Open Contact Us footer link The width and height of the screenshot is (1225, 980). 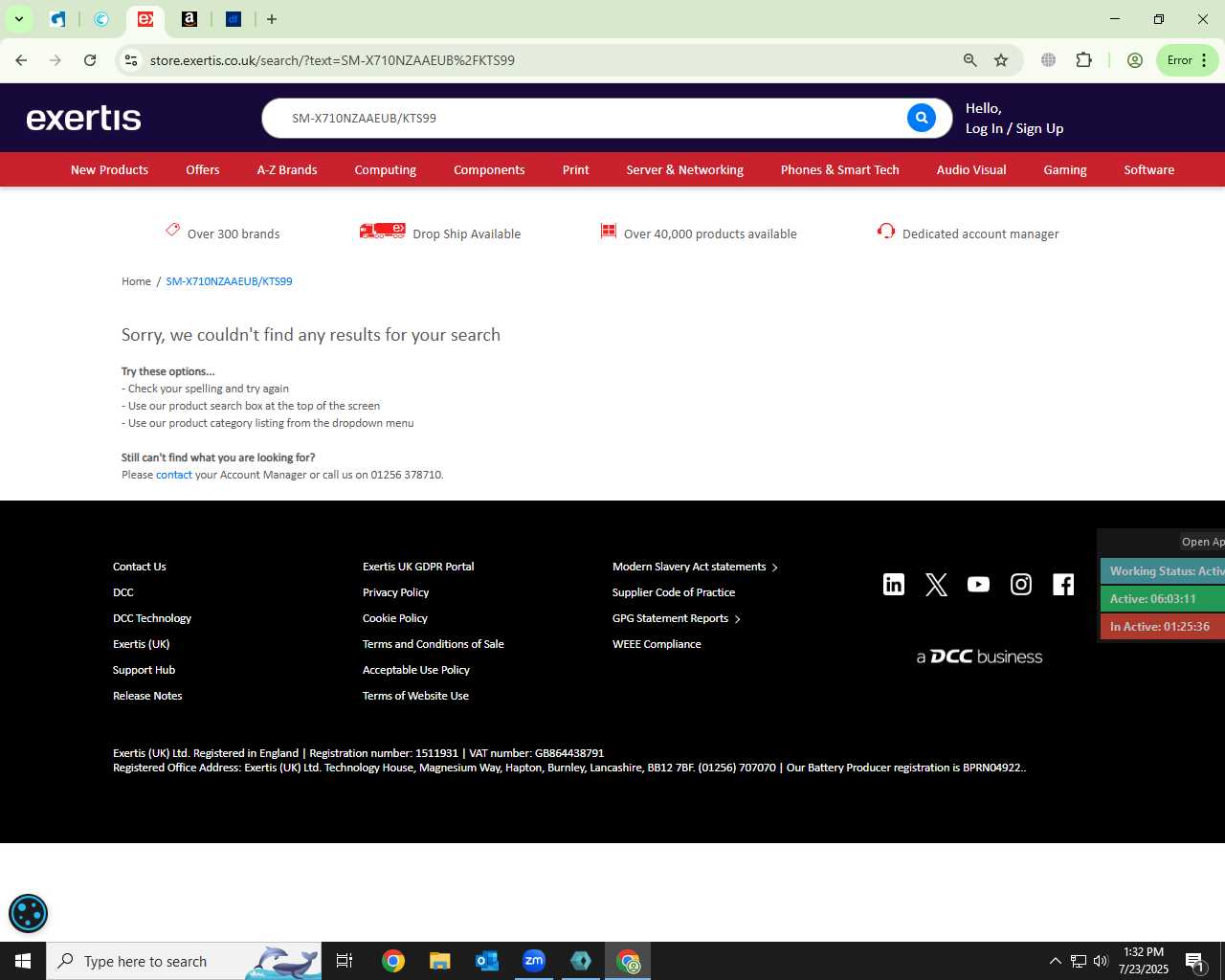click(x=140, y=567)
